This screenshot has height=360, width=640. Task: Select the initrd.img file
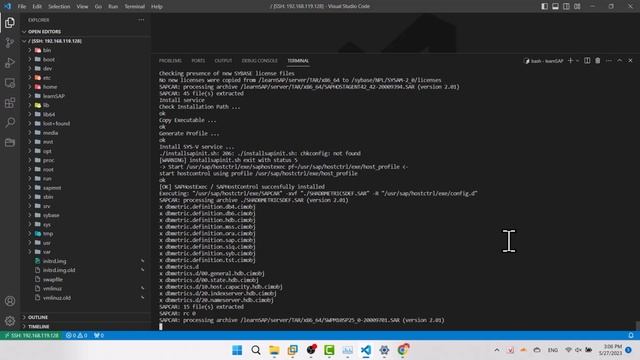tap(86, 261)
